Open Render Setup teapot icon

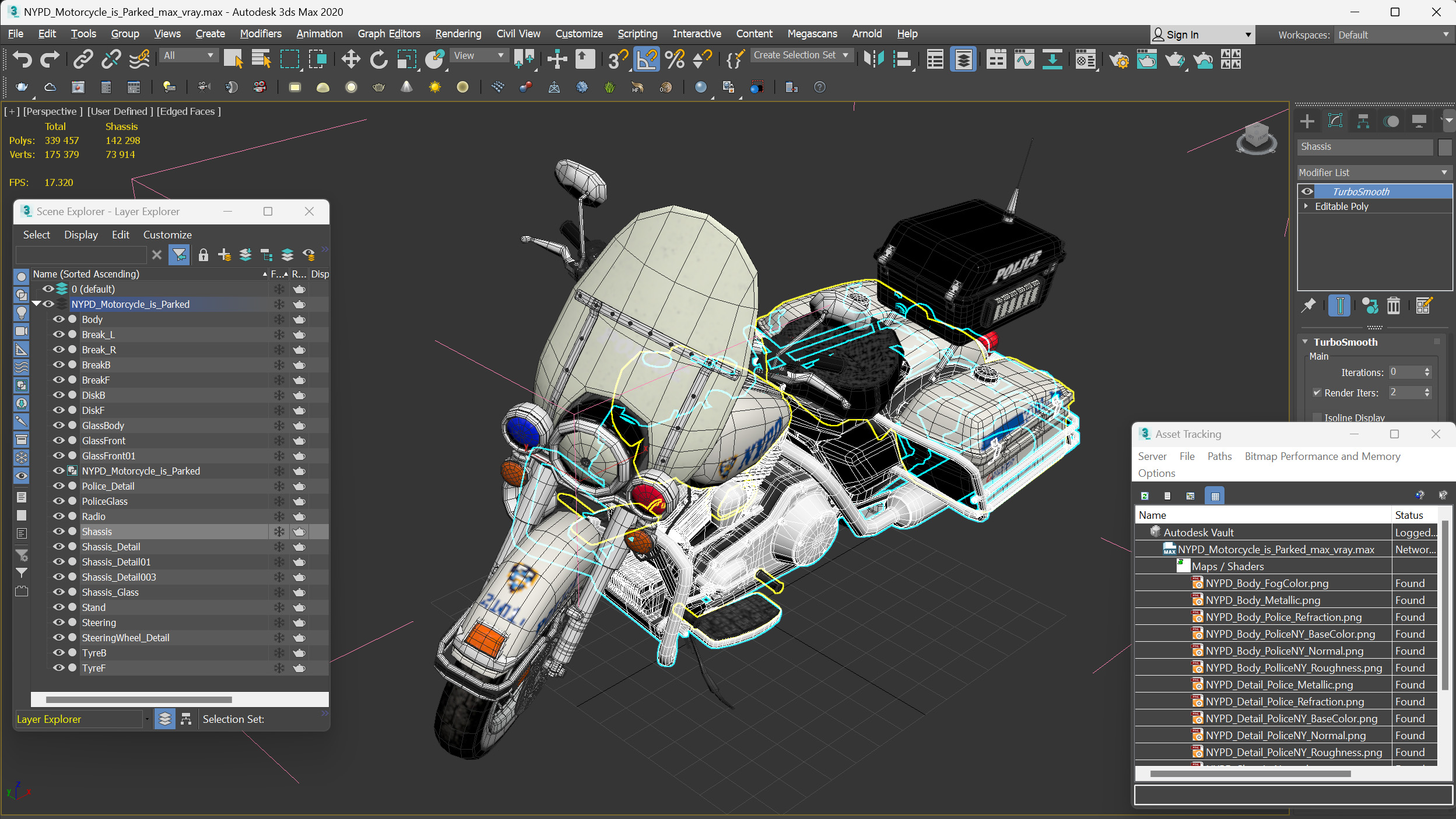(1119, 59)
